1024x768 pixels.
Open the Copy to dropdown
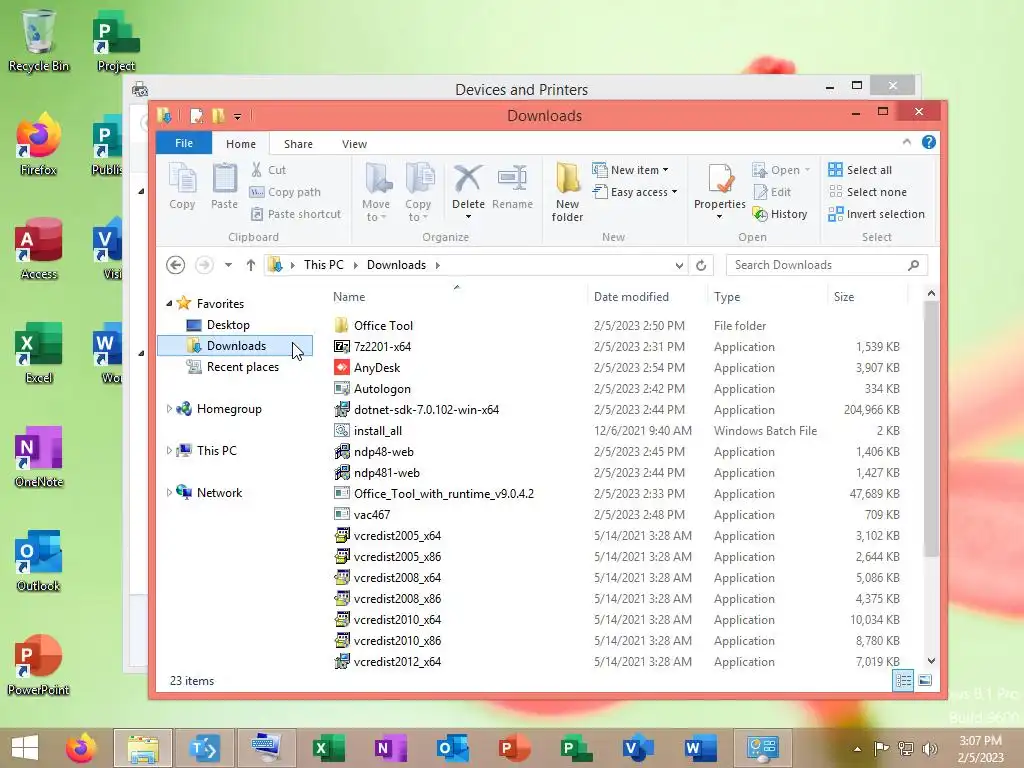[418, 192]
